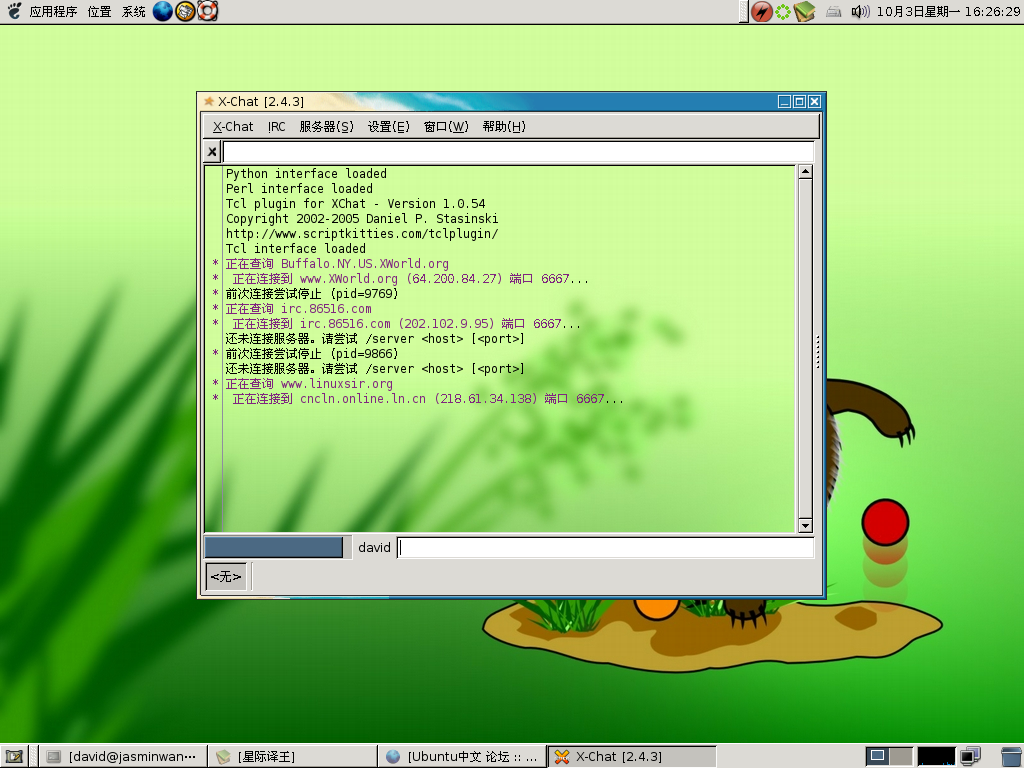Switch to david@jasminwan taskbar window
This screenshot has height=768, width=1024.
point(123,757)
